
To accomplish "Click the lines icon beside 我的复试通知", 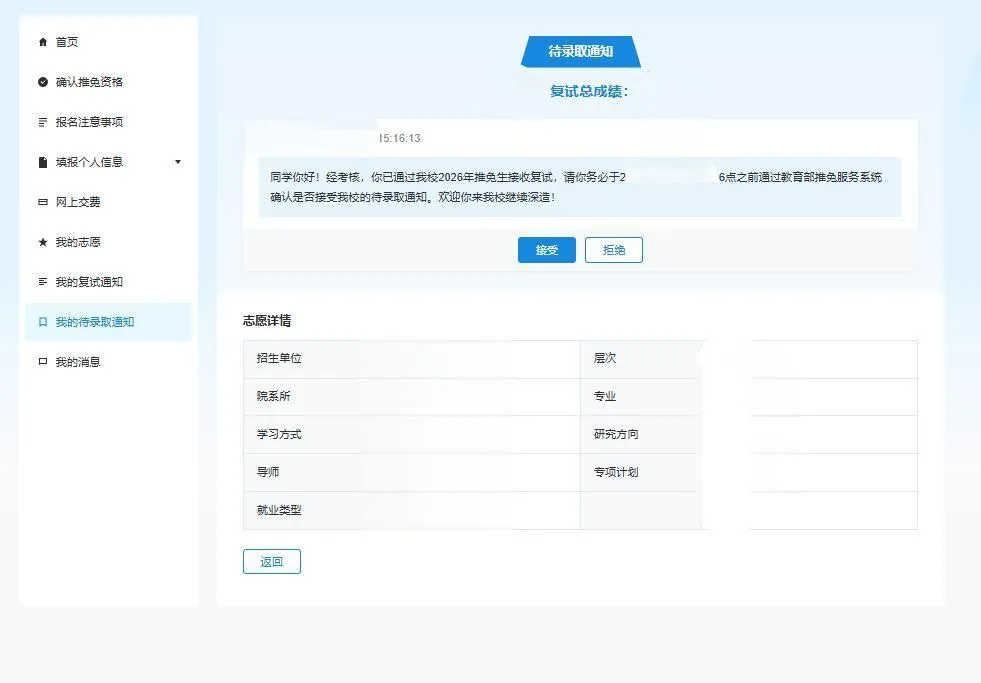I will [x=43, y=282].
